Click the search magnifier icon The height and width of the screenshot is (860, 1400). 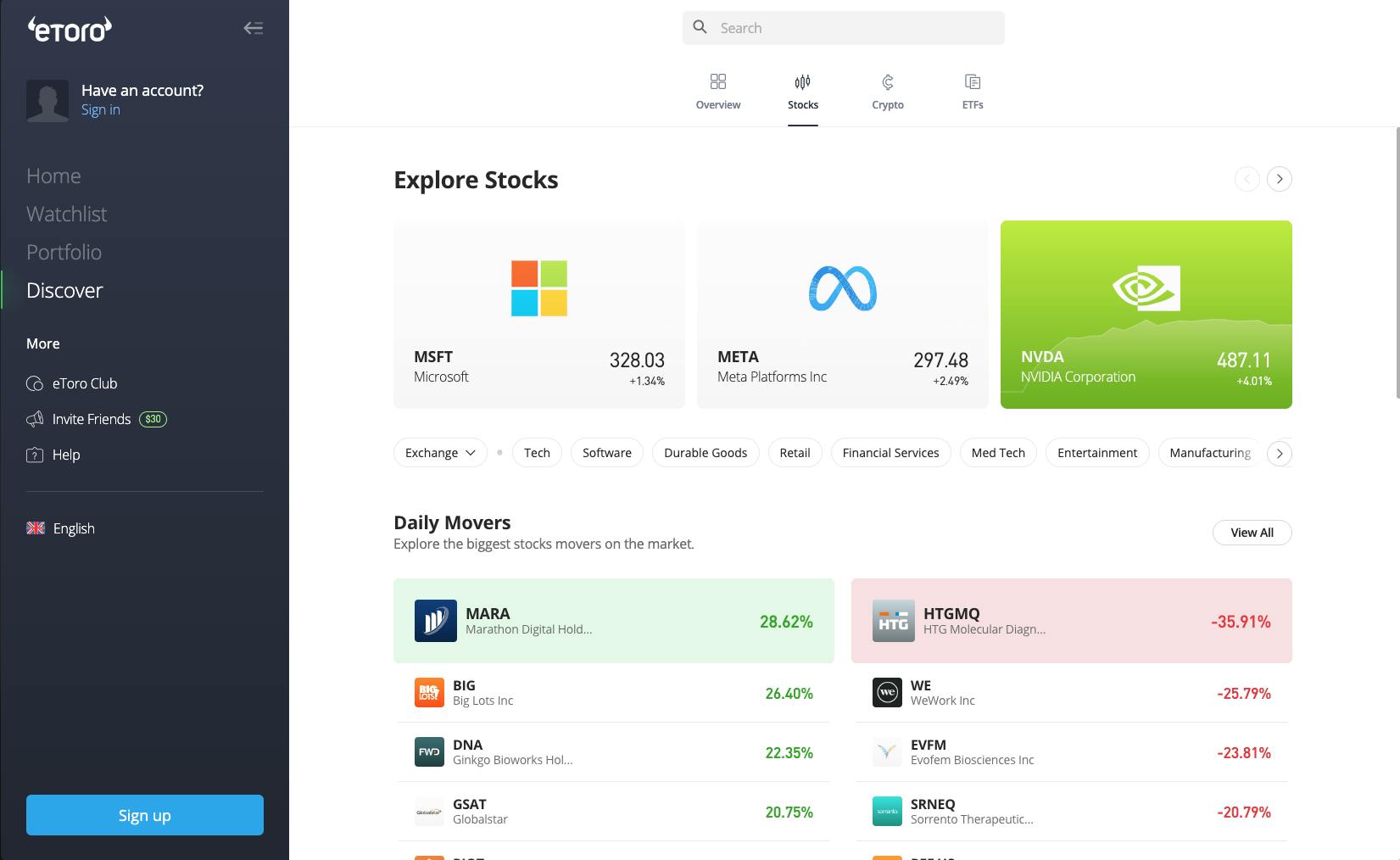[700, 27]
